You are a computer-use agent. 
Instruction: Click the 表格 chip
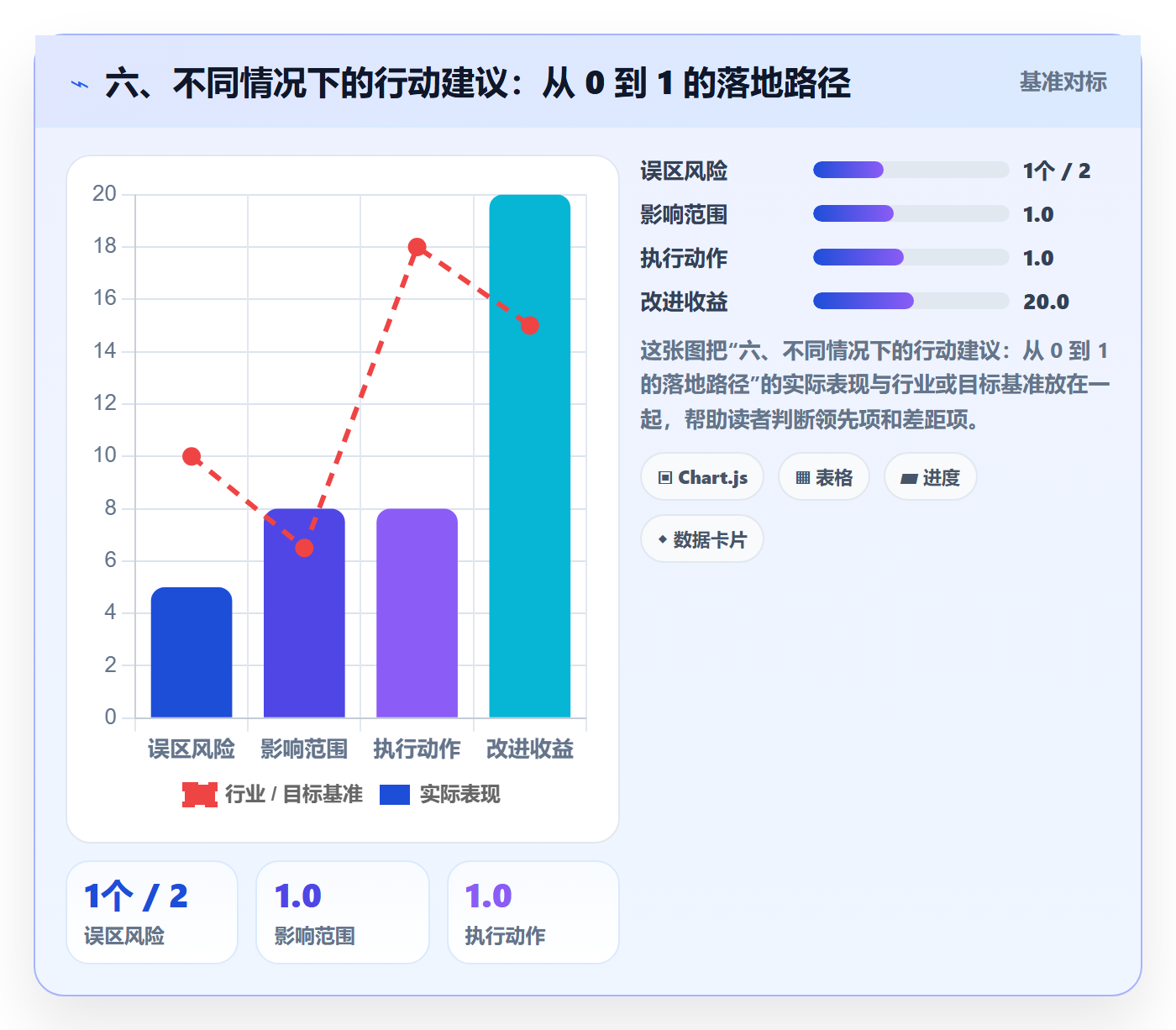824,477
